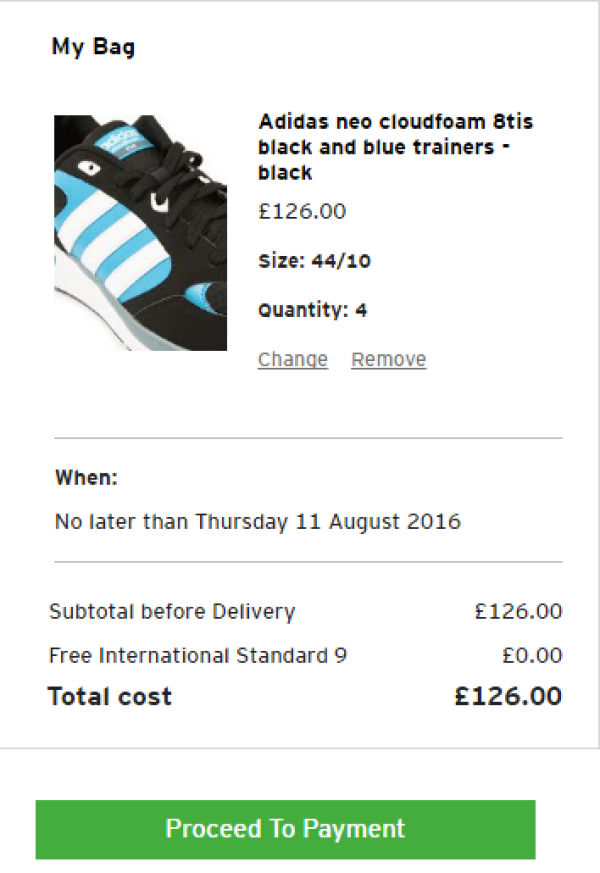Click the Subtotal before Delivery label
Viewport: 600px width, 873px height.
click(x=172, y=612)
